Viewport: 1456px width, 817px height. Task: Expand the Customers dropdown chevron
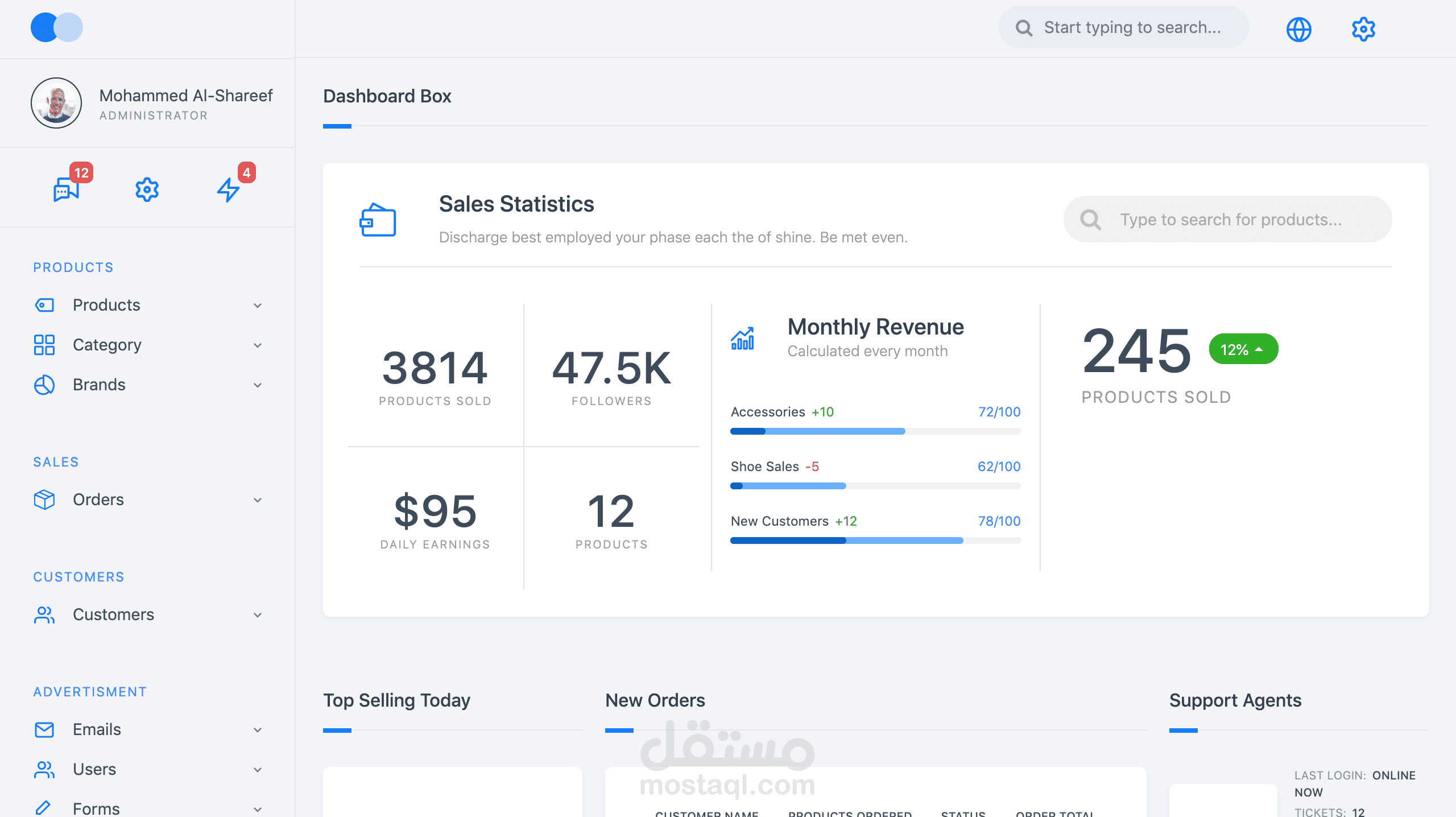[x=258, y=615]
